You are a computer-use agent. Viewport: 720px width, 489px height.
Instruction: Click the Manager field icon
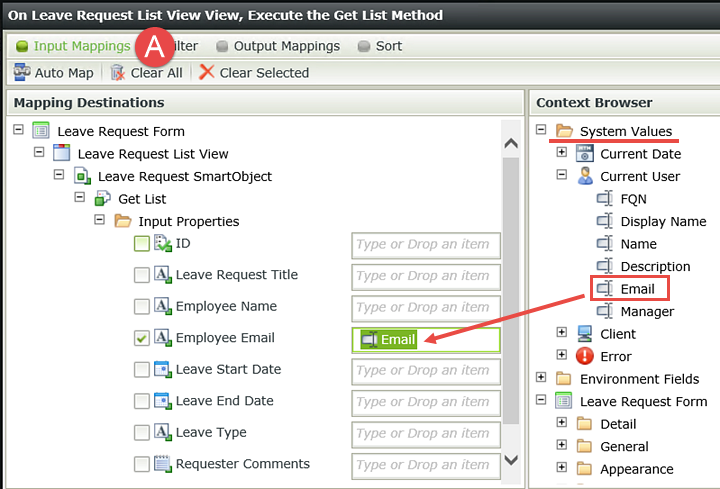coord(605,311)
